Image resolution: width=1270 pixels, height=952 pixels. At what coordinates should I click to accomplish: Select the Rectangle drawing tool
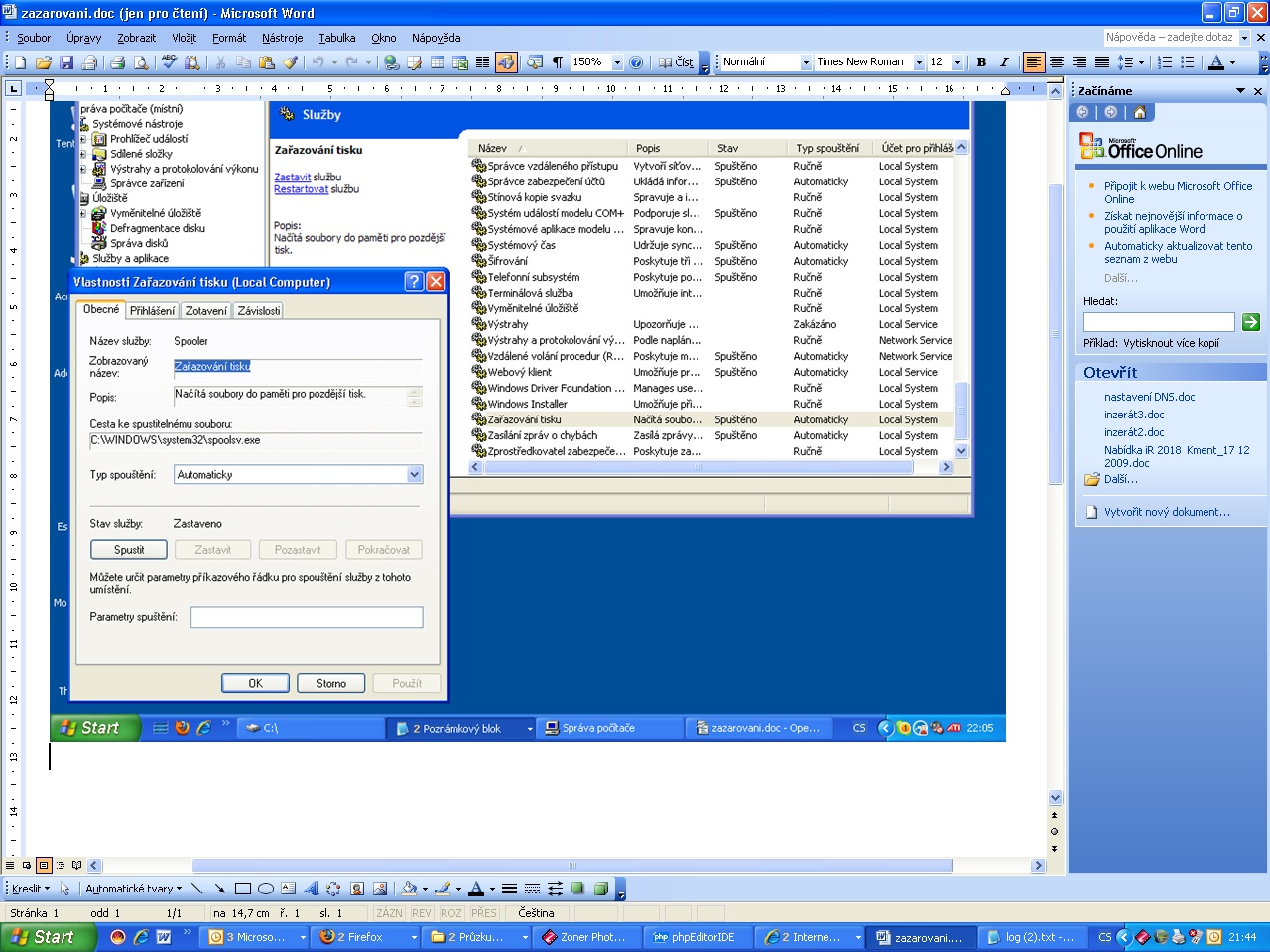[243, 889]
